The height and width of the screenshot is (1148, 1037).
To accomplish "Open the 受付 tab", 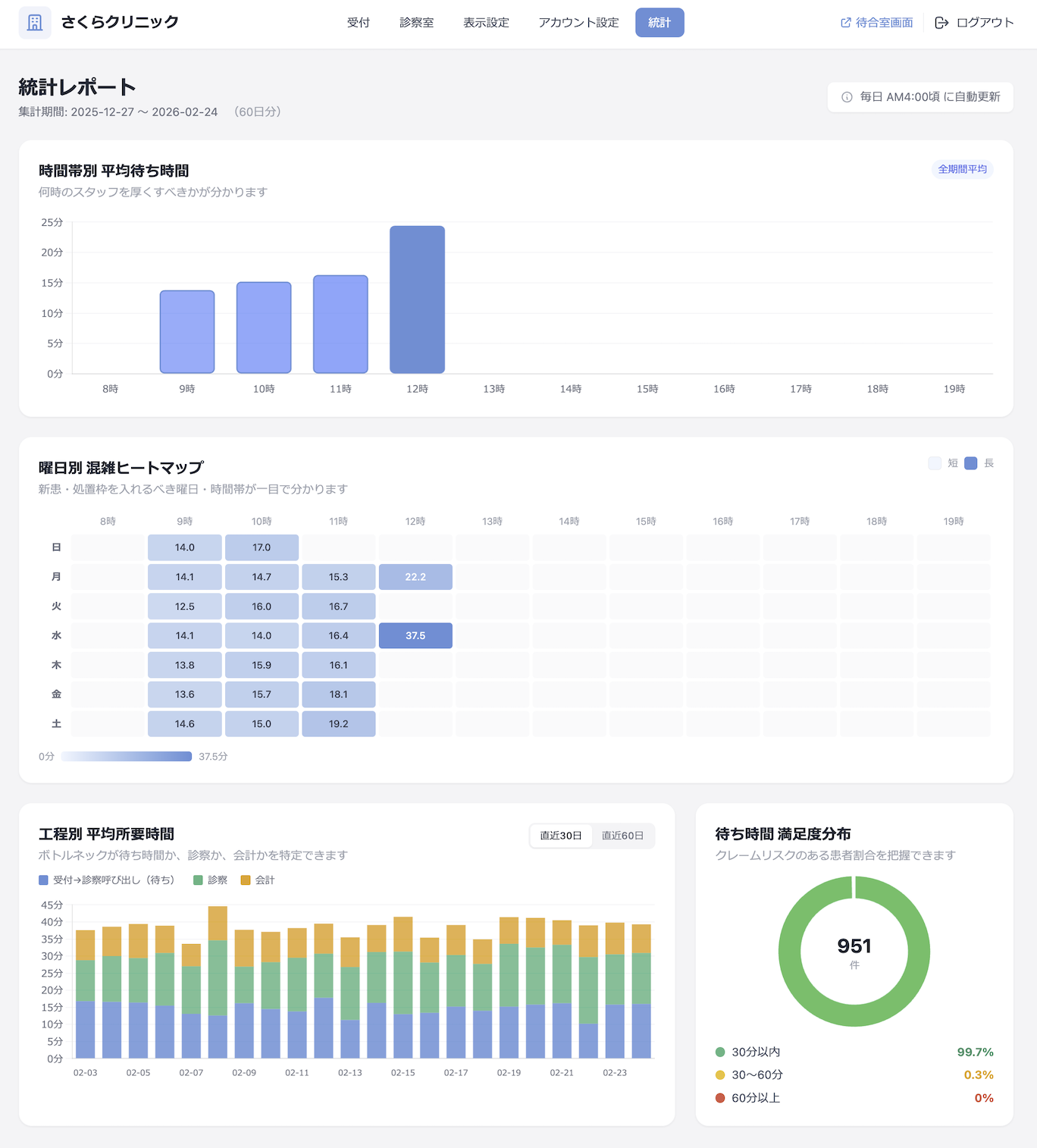I will pyautogui.click(x=359, y=23).
